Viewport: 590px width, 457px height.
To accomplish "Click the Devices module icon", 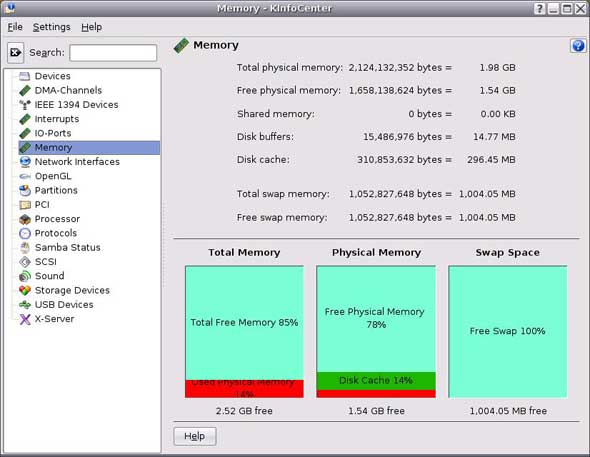I will coord(25,76).
